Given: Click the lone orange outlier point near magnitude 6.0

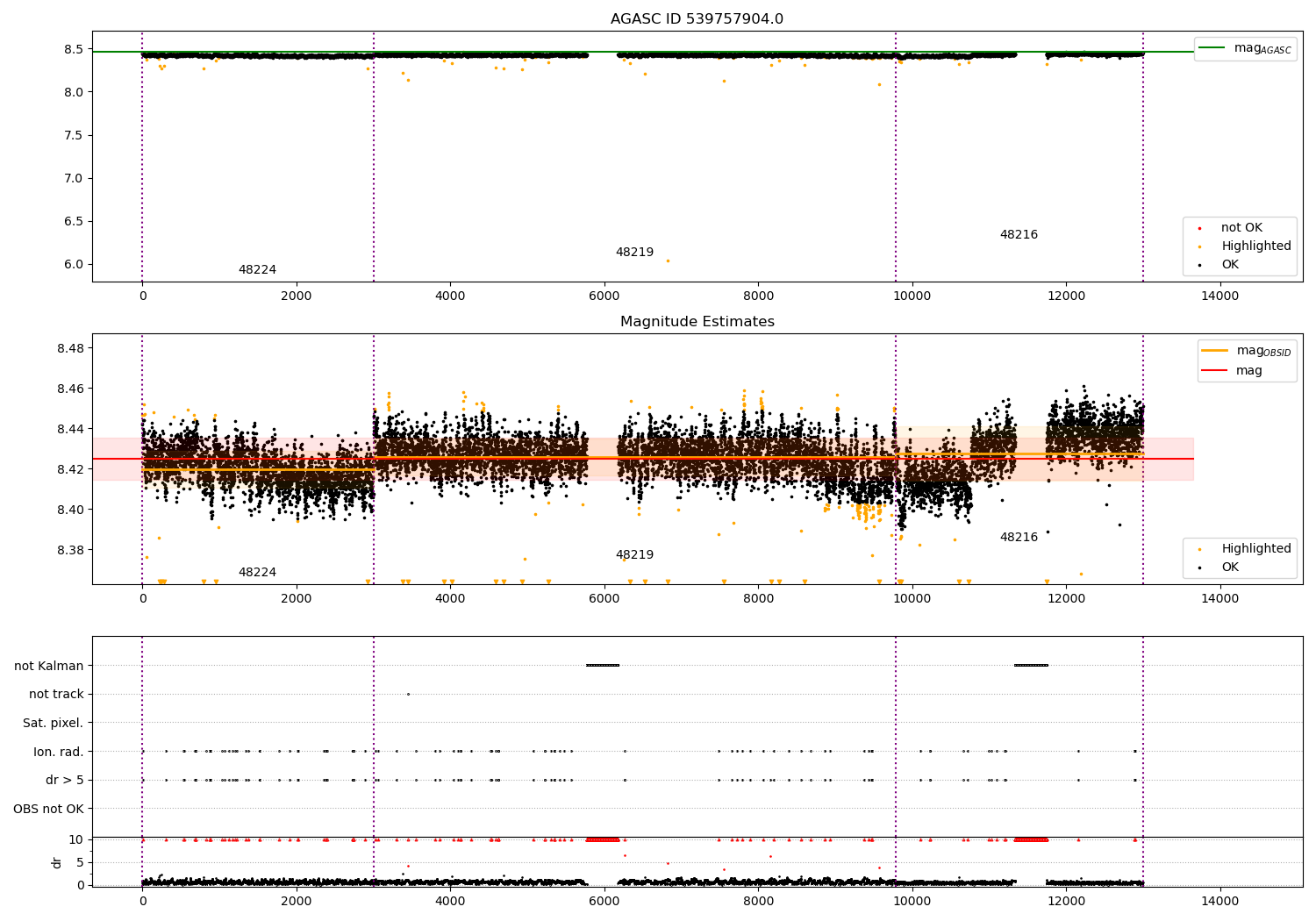Looking at the screenshot, I should [x=668, y=261].
